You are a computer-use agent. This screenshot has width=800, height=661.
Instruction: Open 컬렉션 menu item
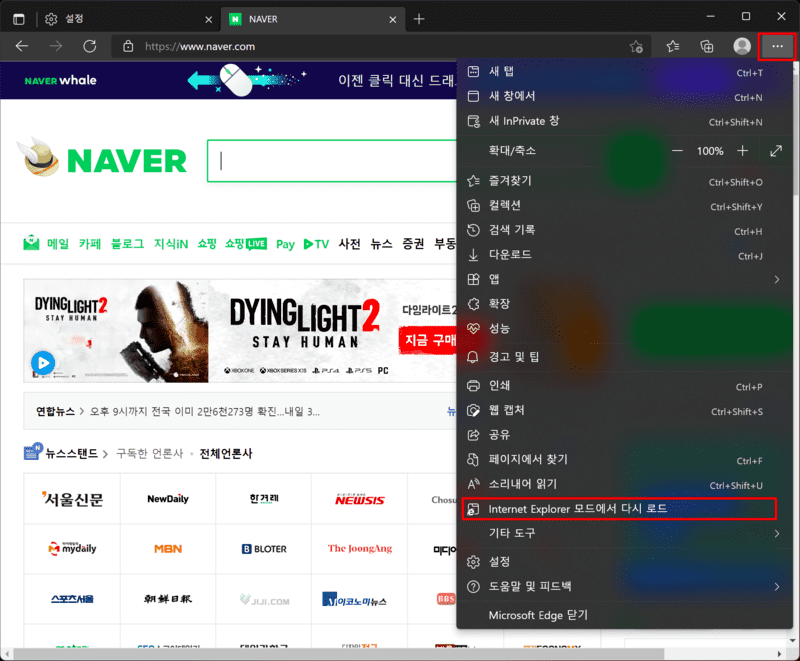(x=624, y=206)
